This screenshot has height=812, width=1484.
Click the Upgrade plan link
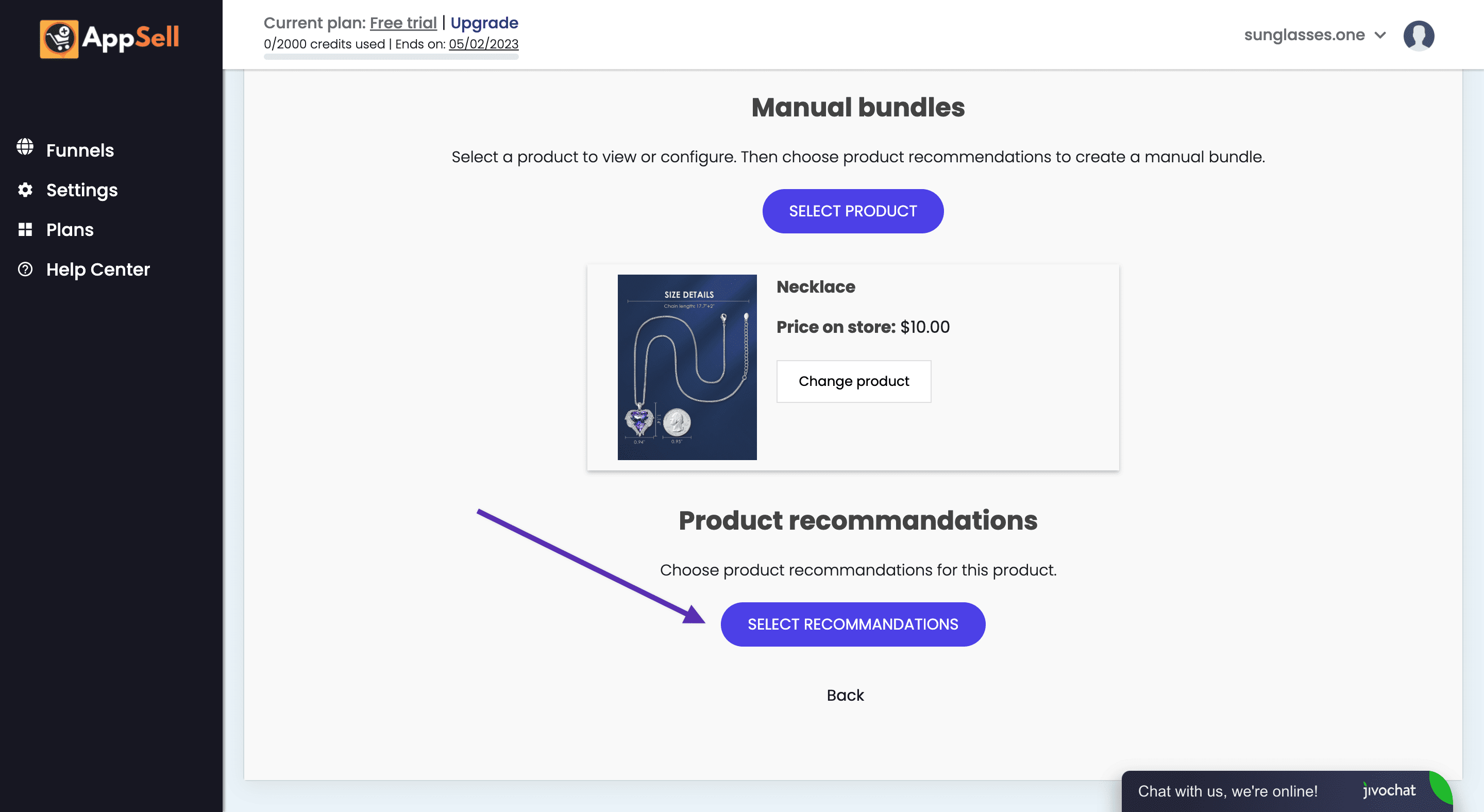[x=484, y=23]
